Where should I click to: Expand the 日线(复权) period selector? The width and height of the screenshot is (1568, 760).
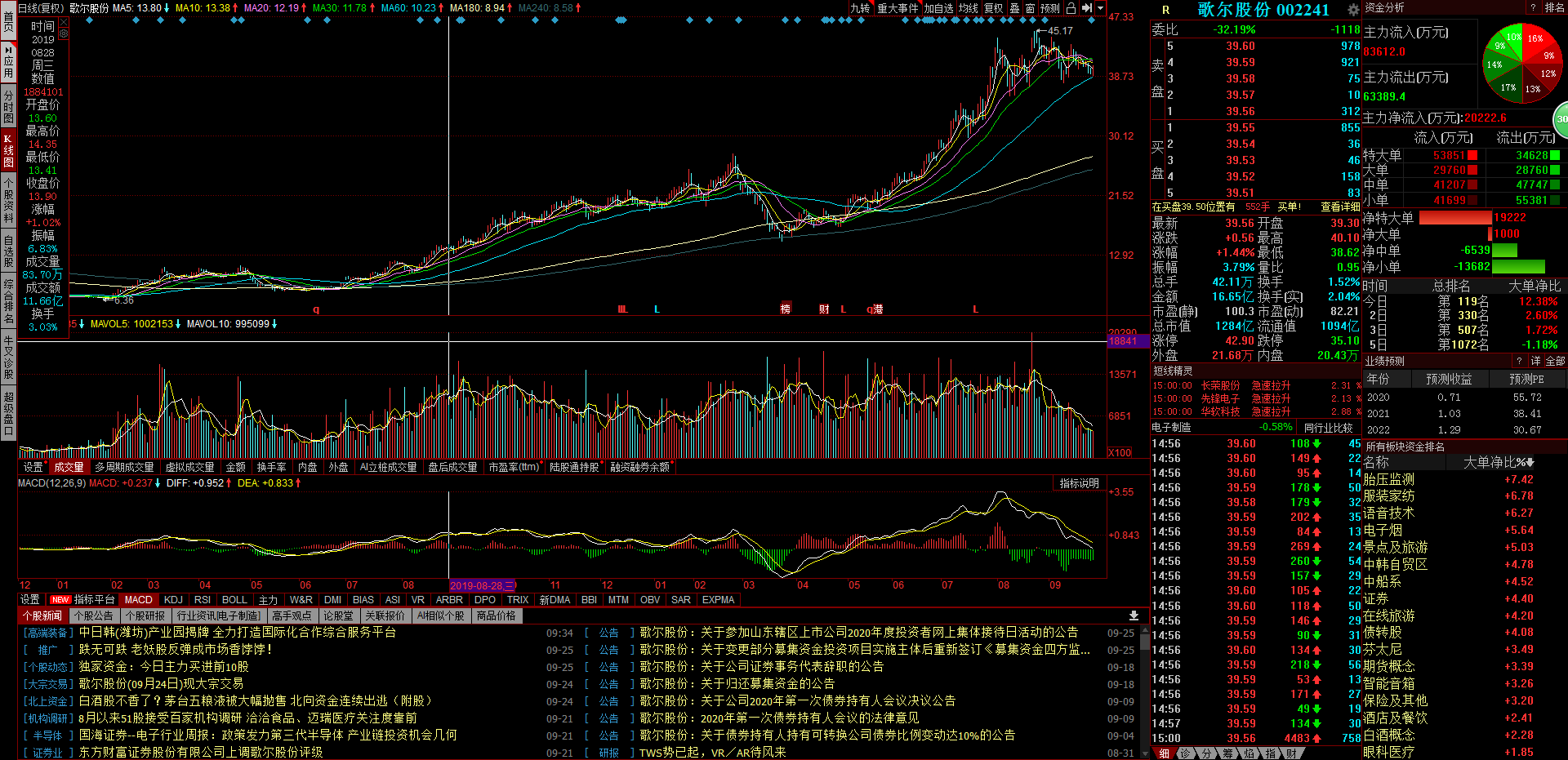41,8
